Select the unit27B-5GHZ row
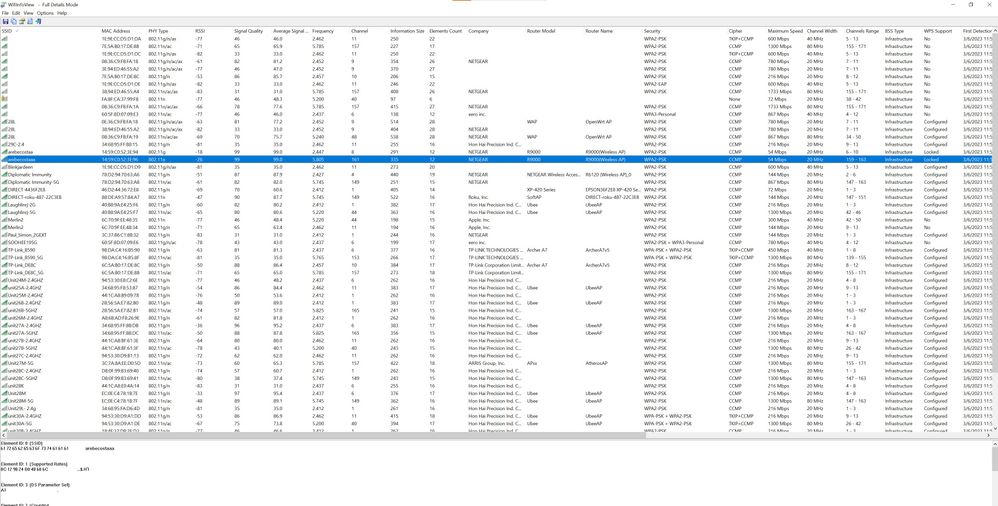998x506 pixels. [496, 348]
